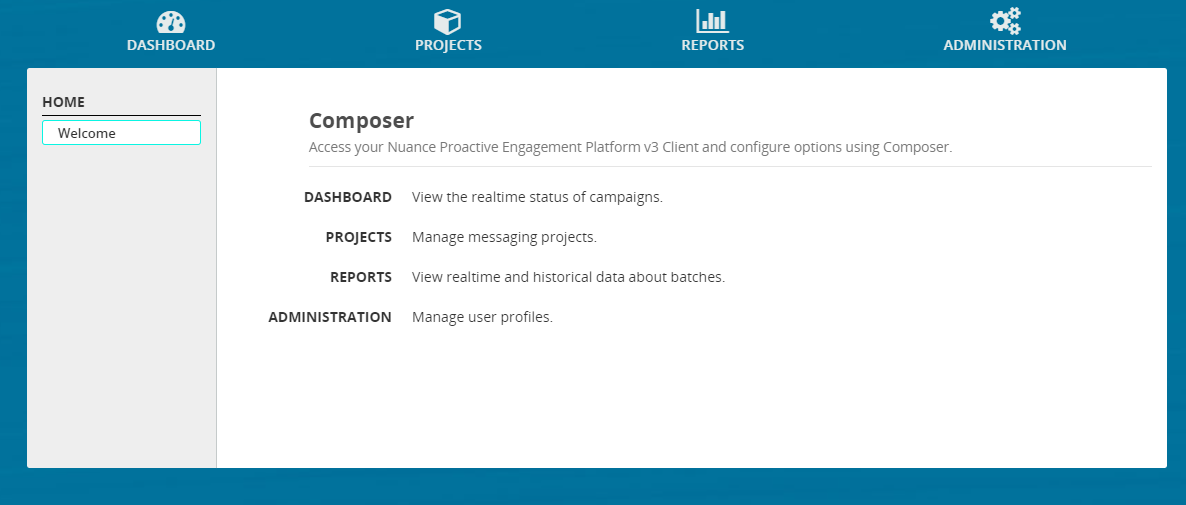Open the Administration gears icon
Viewport: 1186px width, 505px height.
1004,21
